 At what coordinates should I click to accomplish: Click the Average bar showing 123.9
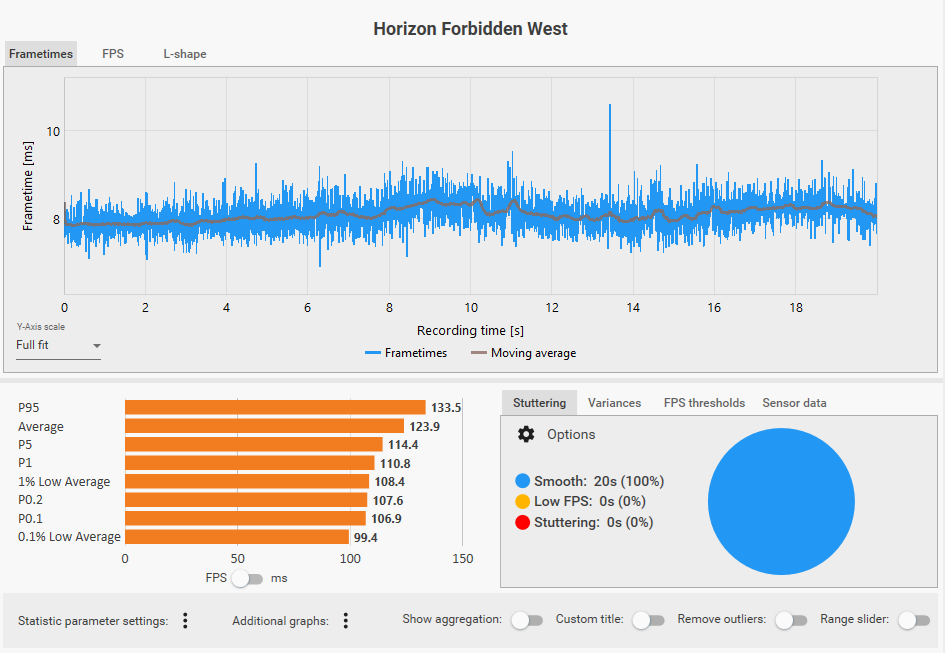pyautogui.click(x=265, y=426)
